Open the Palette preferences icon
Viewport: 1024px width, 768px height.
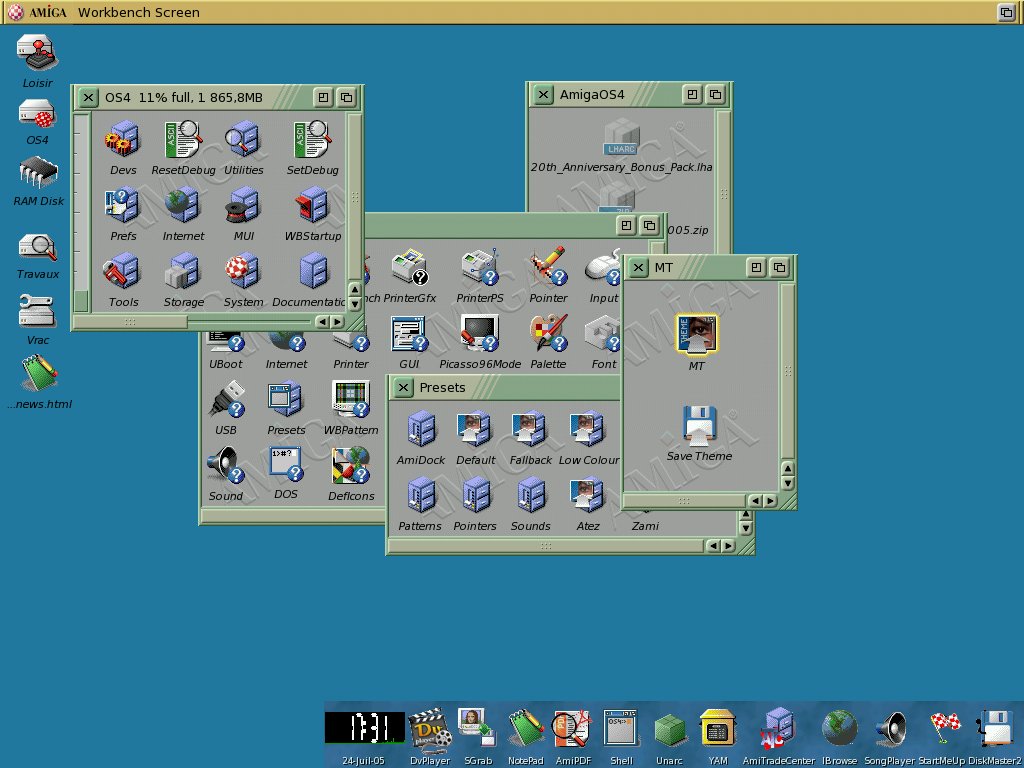point(548,334)
